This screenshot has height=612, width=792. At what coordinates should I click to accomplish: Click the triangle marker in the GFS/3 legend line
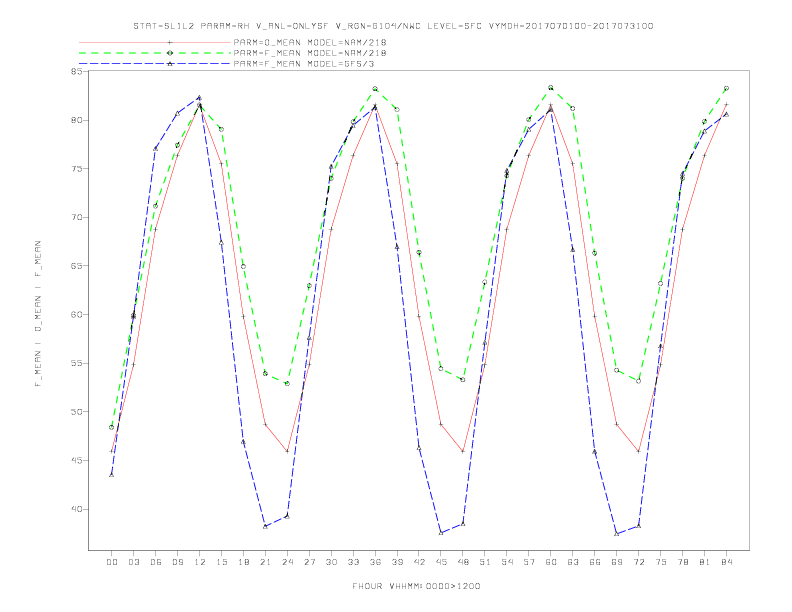[170, 64]
